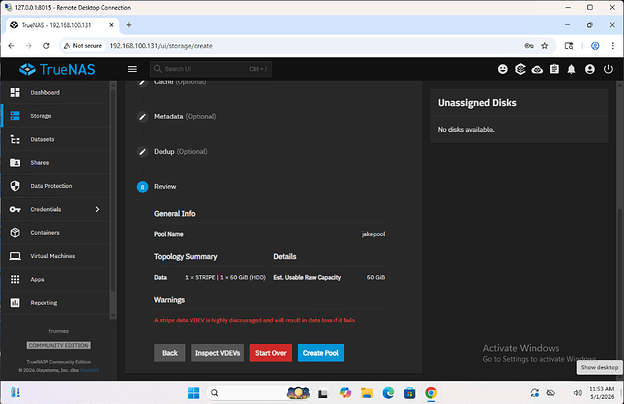Open Microsoft Store from the taskbar
Screen dimensions: 624x404
[x=409, y=393]
